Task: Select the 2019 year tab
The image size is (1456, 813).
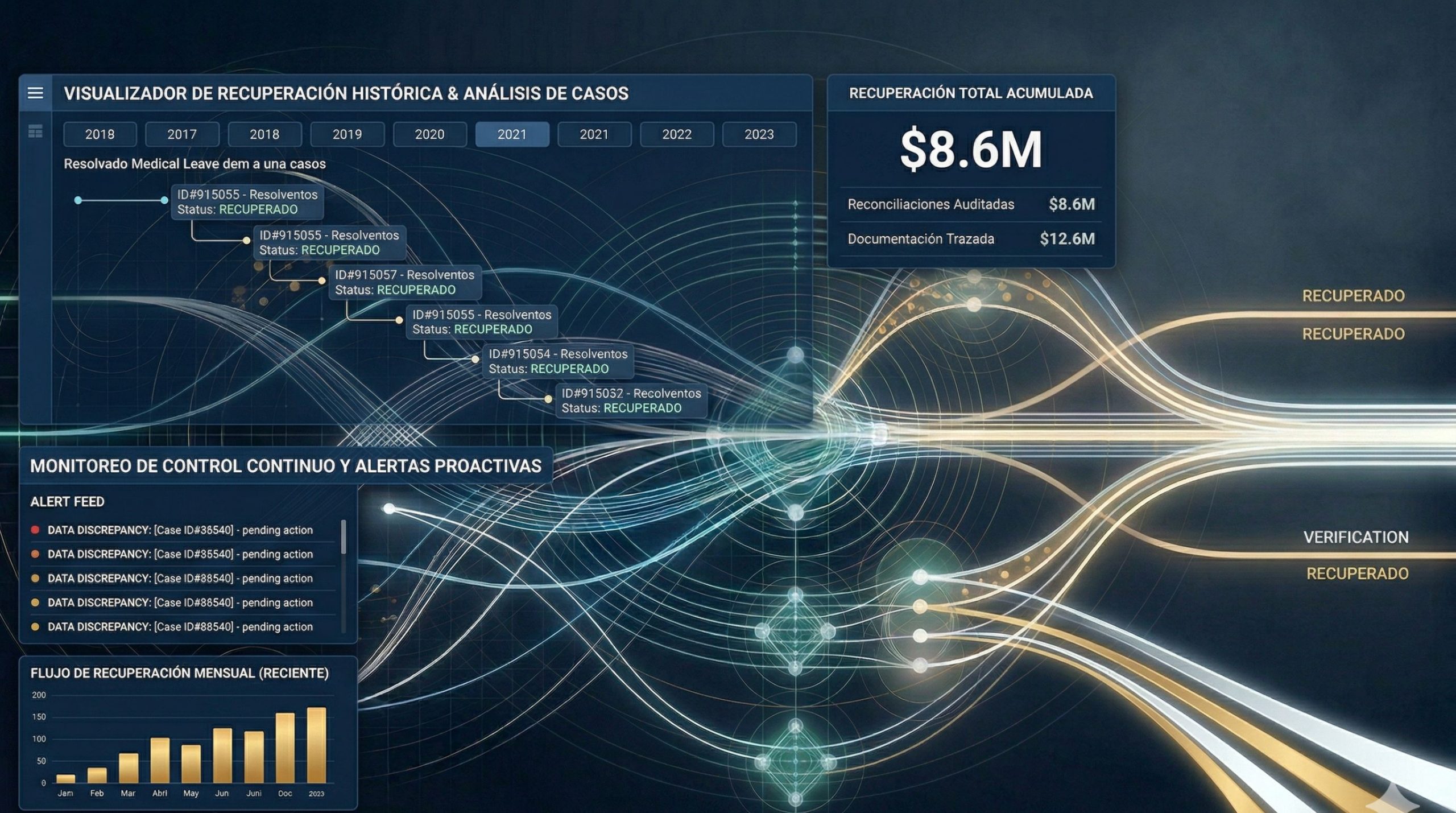Action: [347, 134]
